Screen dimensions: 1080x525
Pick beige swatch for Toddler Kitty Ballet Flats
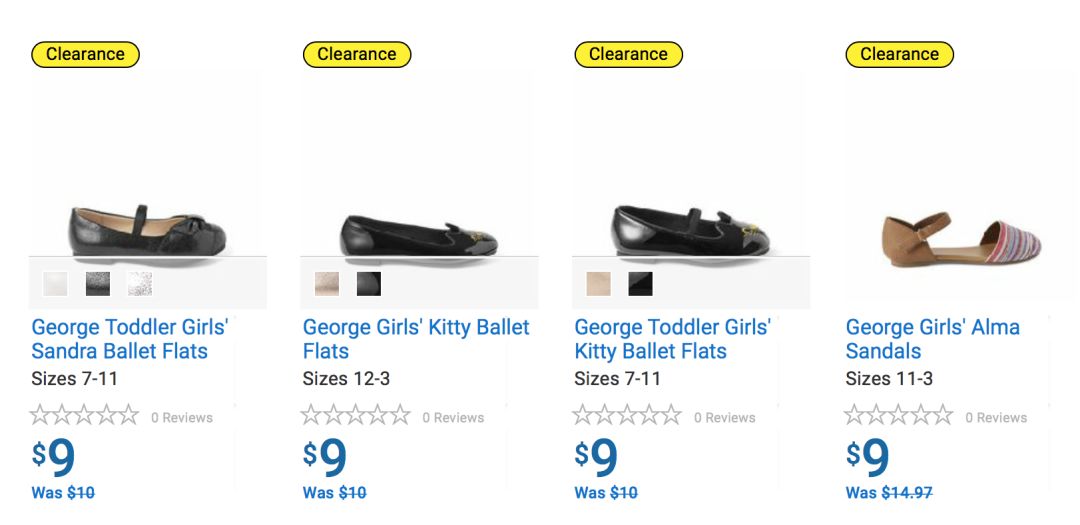[598, 284]
